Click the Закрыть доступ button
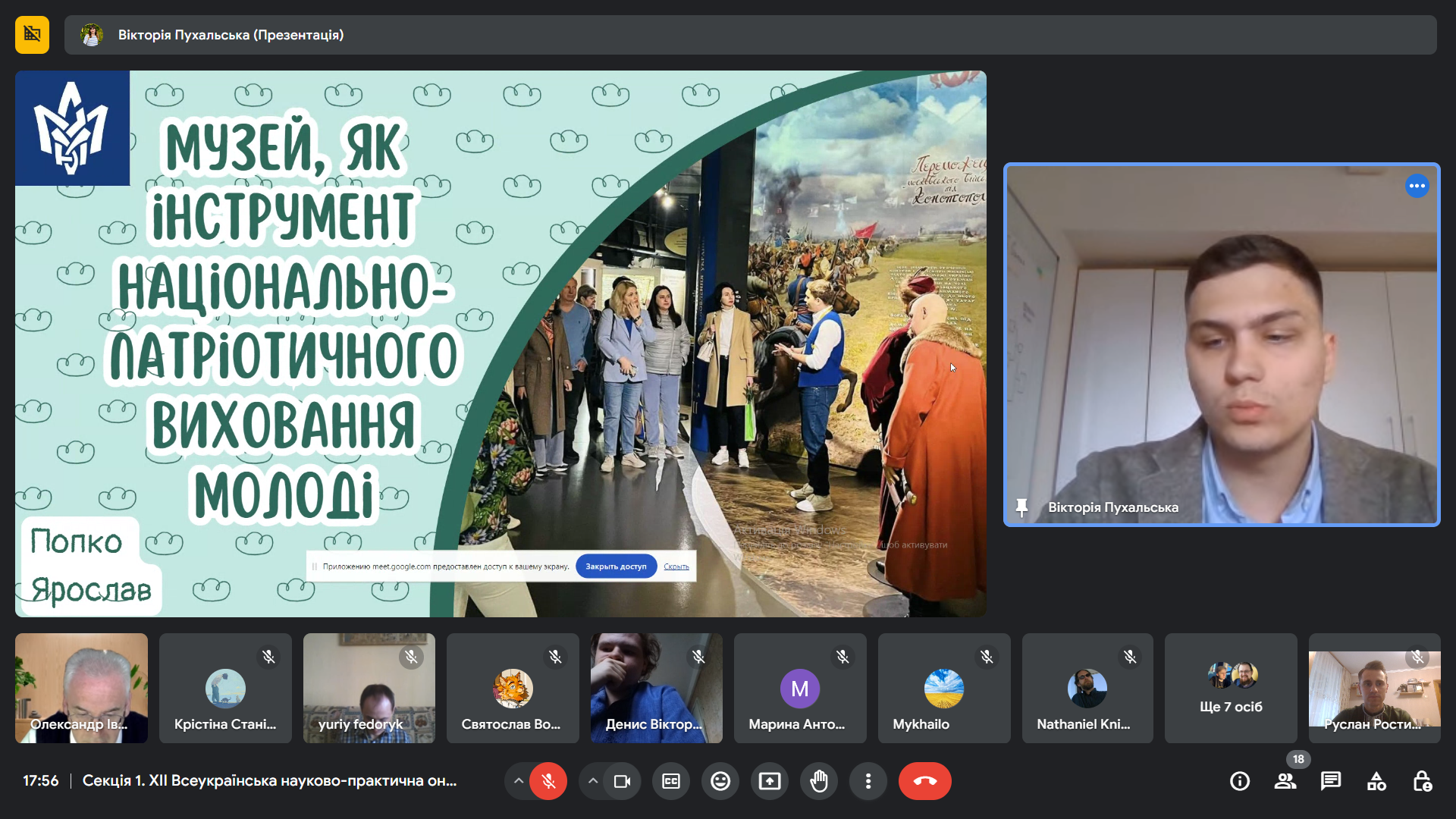The width and height of the screenshot is (1456, 819). point(616,566)
